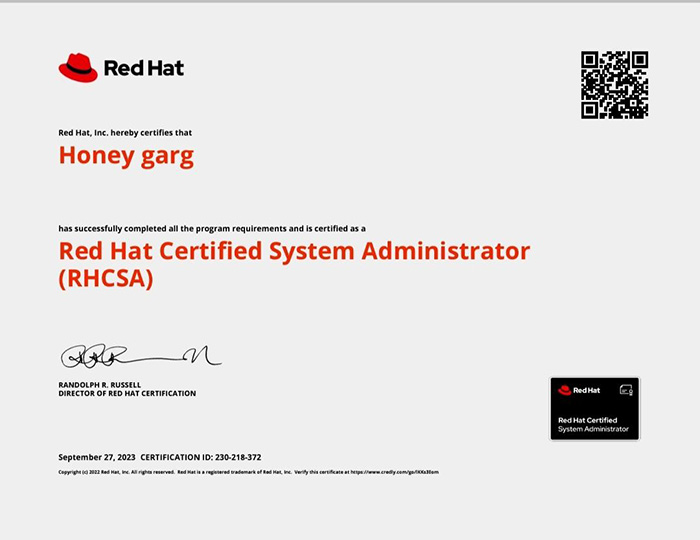Select the (RHCSA) abbreviation text
The width and height of the screenshot is (700, 540).
[106, 279]
